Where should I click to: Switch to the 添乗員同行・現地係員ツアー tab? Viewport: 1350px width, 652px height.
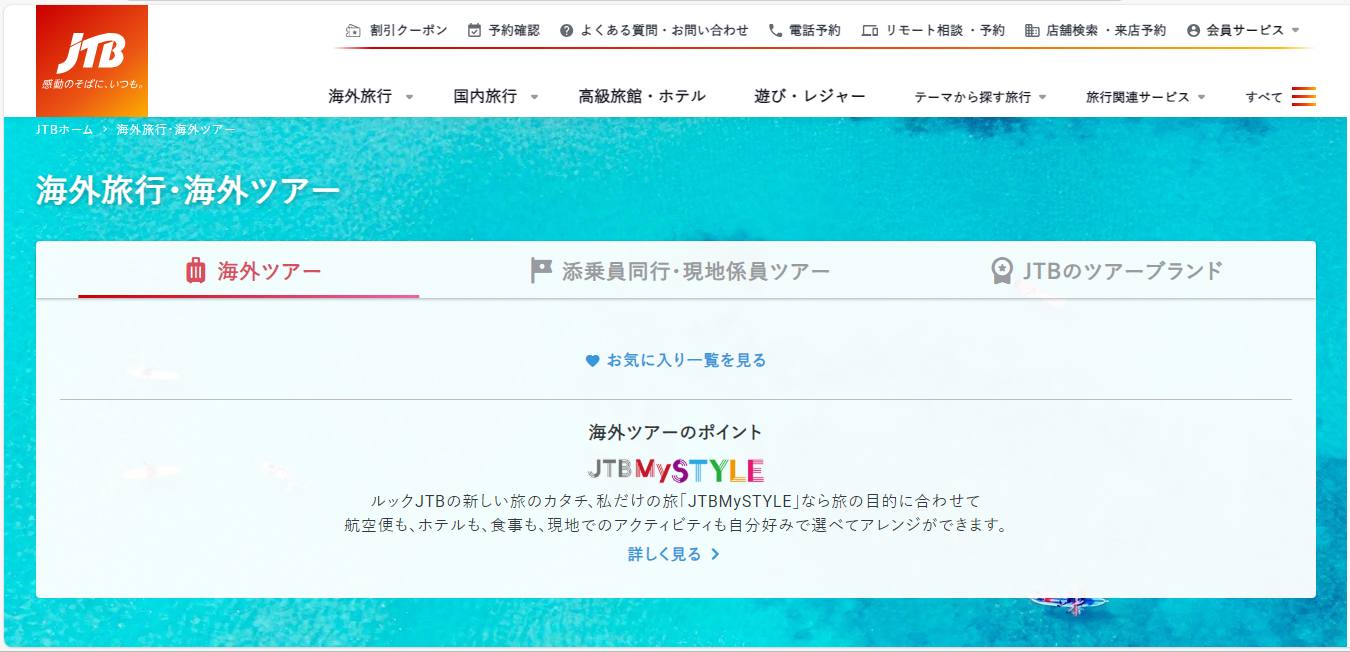click(x=679, y=271)
